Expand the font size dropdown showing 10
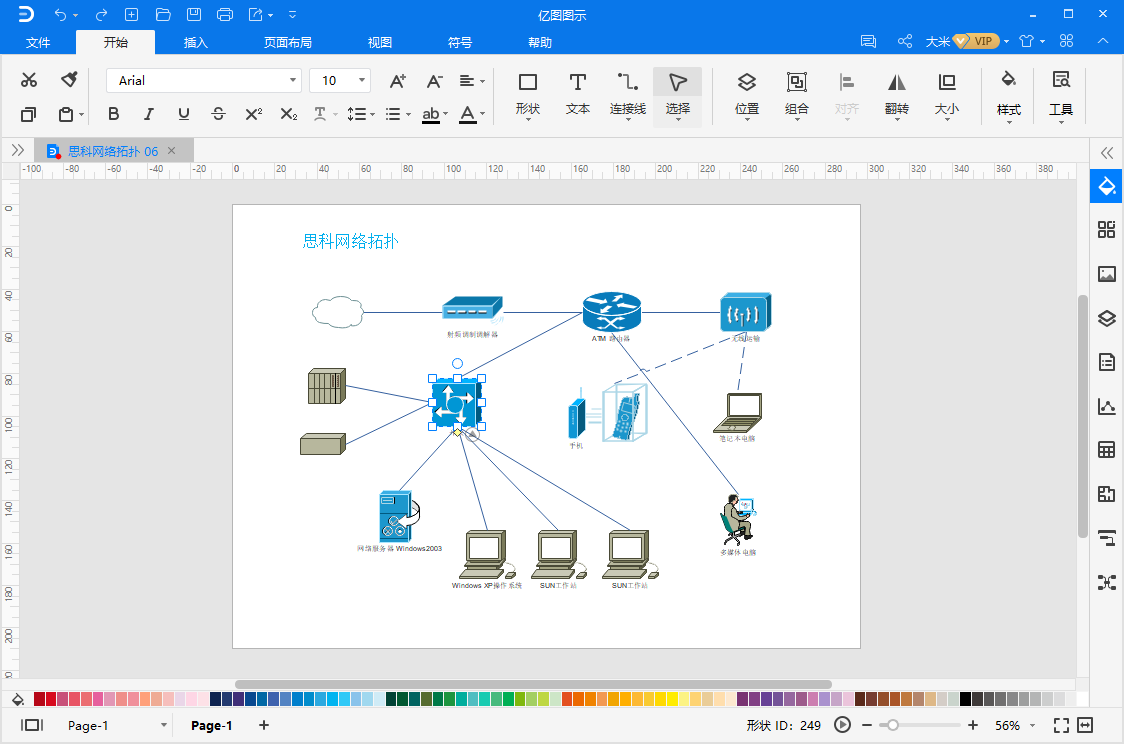The image size is (1124, 744). point(362,80)
